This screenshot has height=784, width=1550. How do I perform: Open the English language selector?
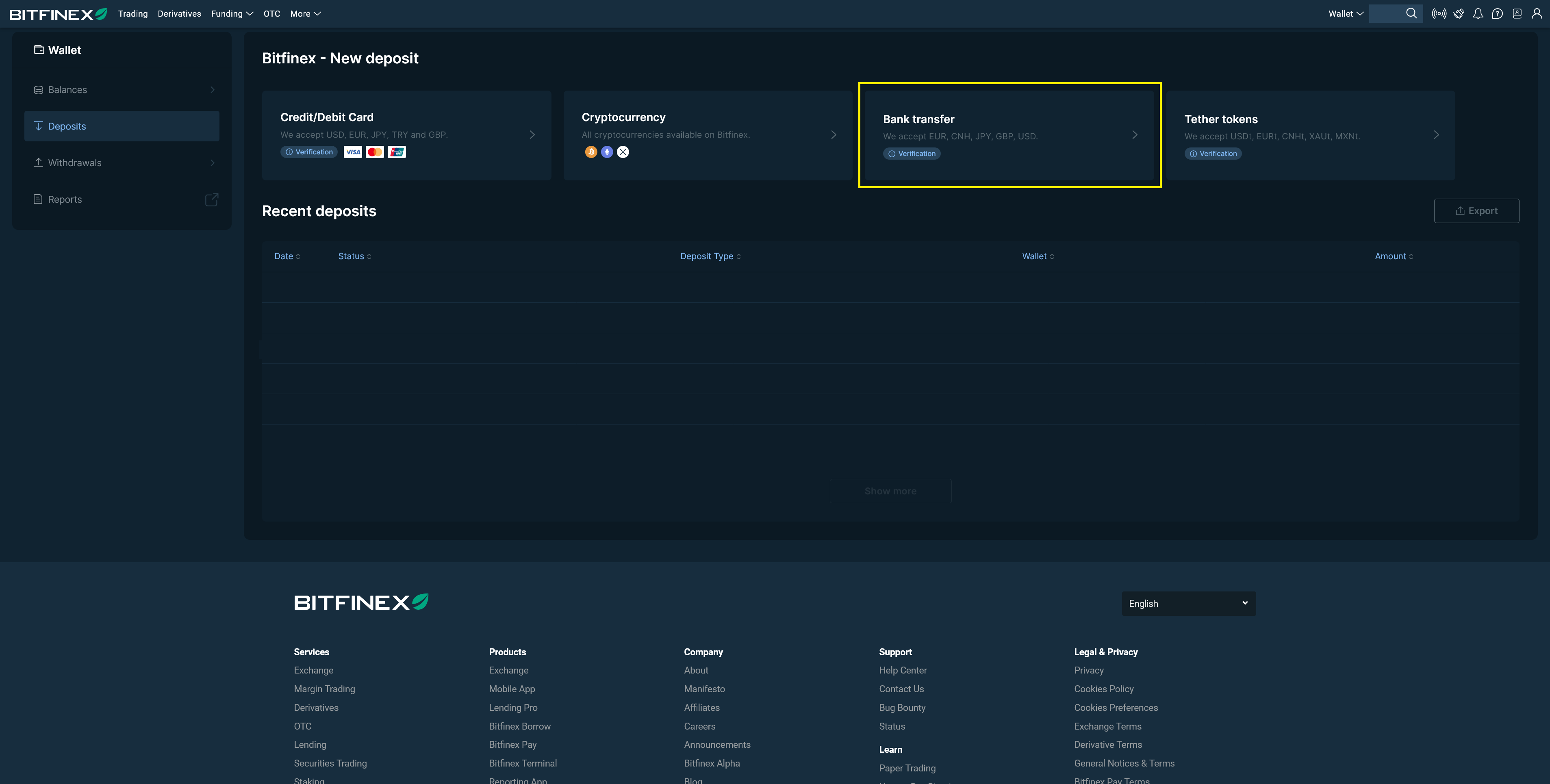coord(1188,604)
